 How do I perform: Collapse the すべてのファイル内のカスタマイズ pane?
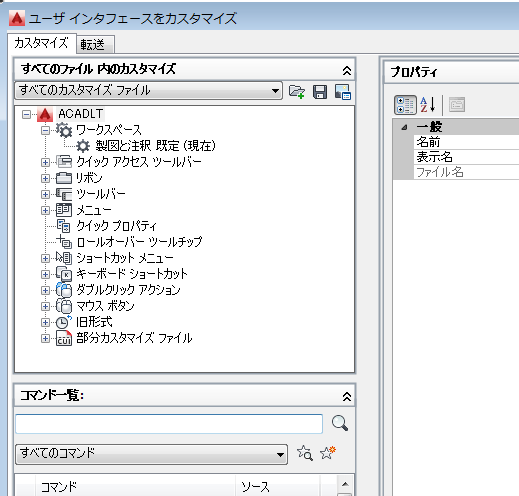point(347,71)
